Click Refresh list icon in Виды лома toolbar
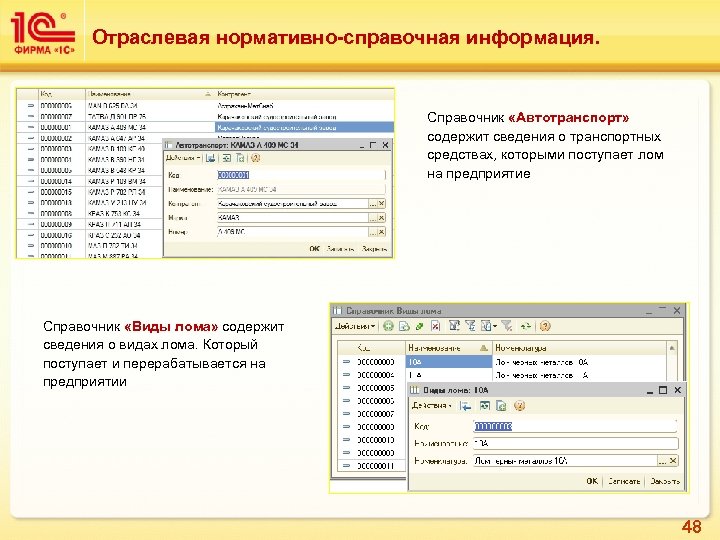Screen dimensions: 720x540 tap(526, 326)
